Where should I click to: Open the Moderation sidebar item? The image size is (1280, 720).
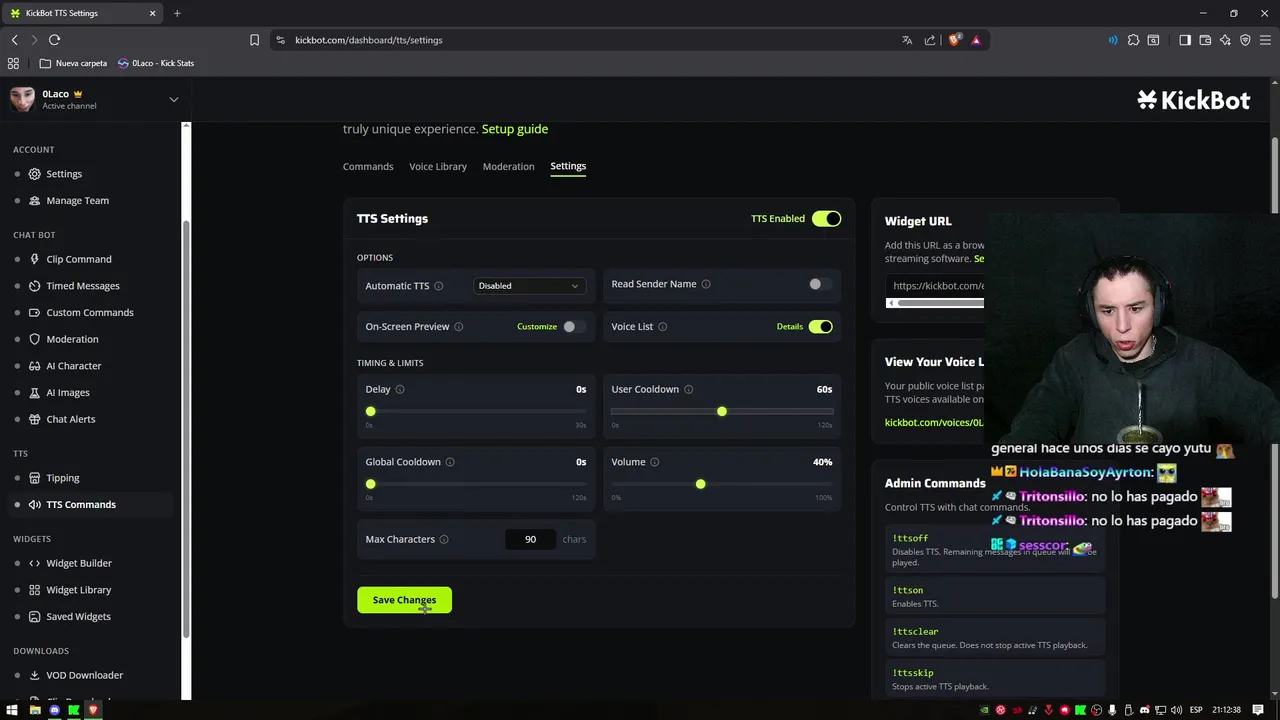point(72,339)
